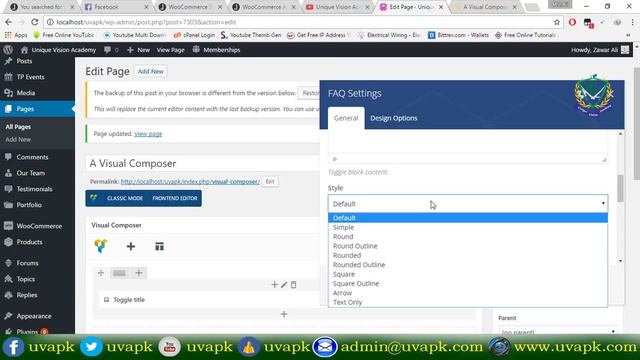Open the Posts menu in sidebar
This screenshot has width=640, height=360.
(24, 61)
